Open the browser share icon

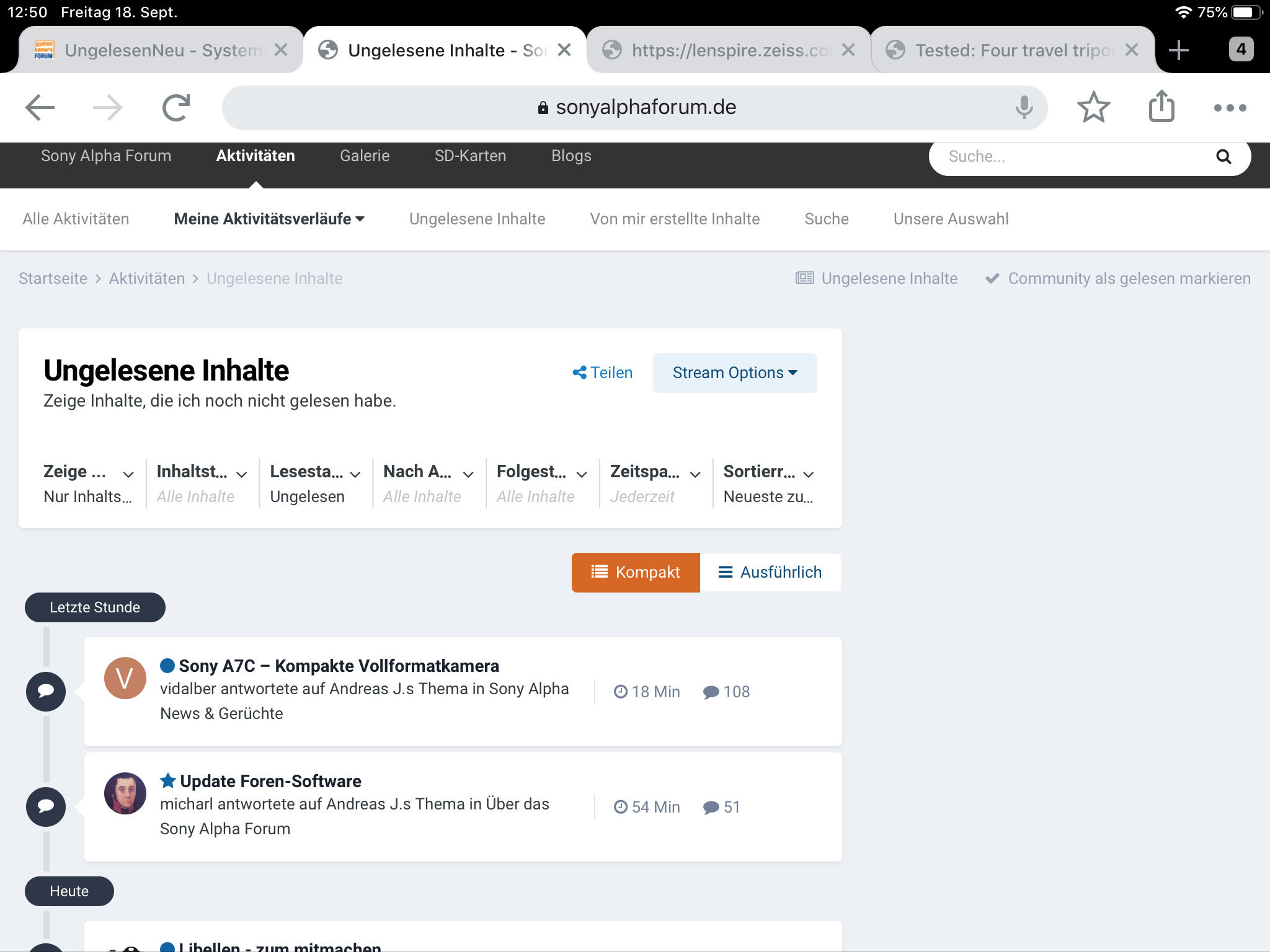(1161, 107)
